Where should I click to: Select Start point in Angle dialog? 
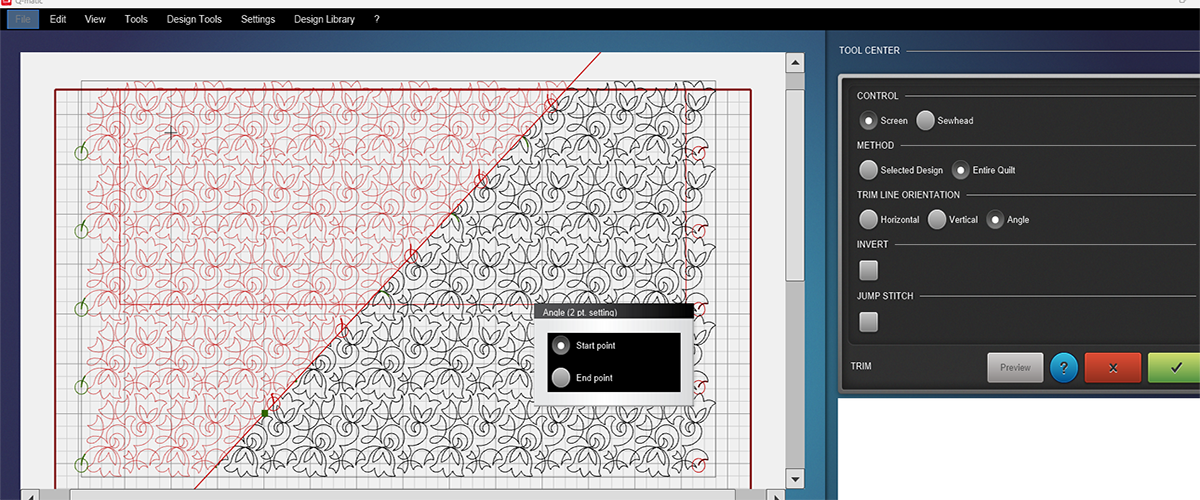[561, 345]
